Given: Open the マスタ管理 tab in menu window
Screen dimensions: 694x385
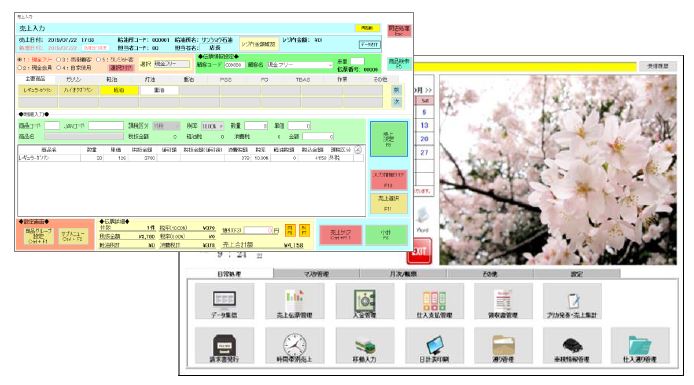Looking at the screenshot, I should point(316,274).
